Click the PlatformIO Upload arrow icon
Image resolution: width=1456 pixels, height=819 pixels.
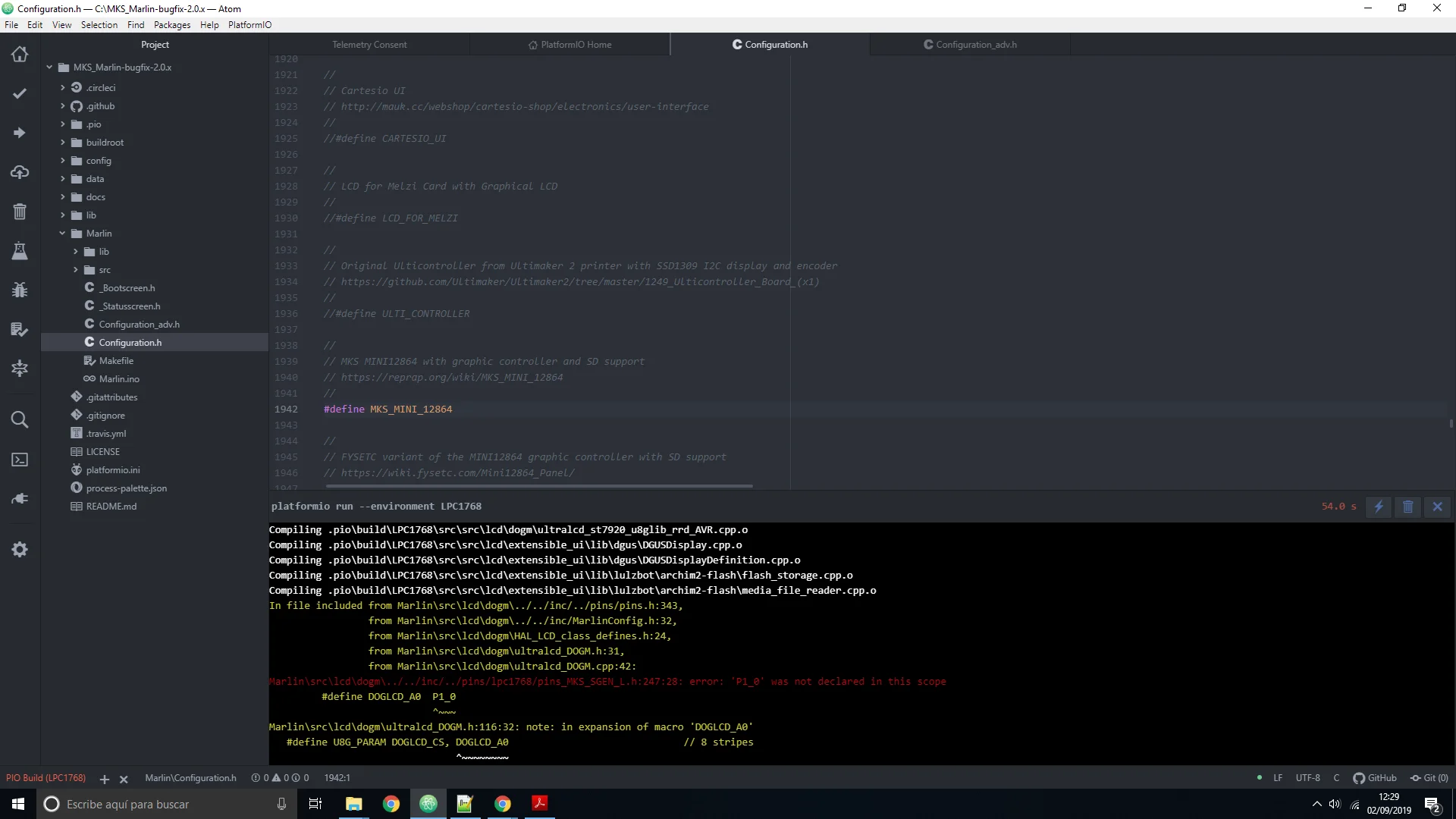(20, 133)
